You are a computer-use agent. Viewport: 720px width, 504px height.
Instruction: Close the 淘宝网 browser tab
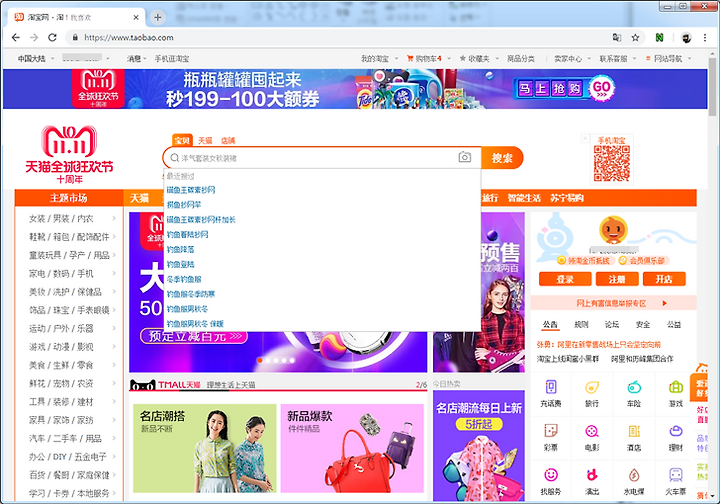click(136, 17)
